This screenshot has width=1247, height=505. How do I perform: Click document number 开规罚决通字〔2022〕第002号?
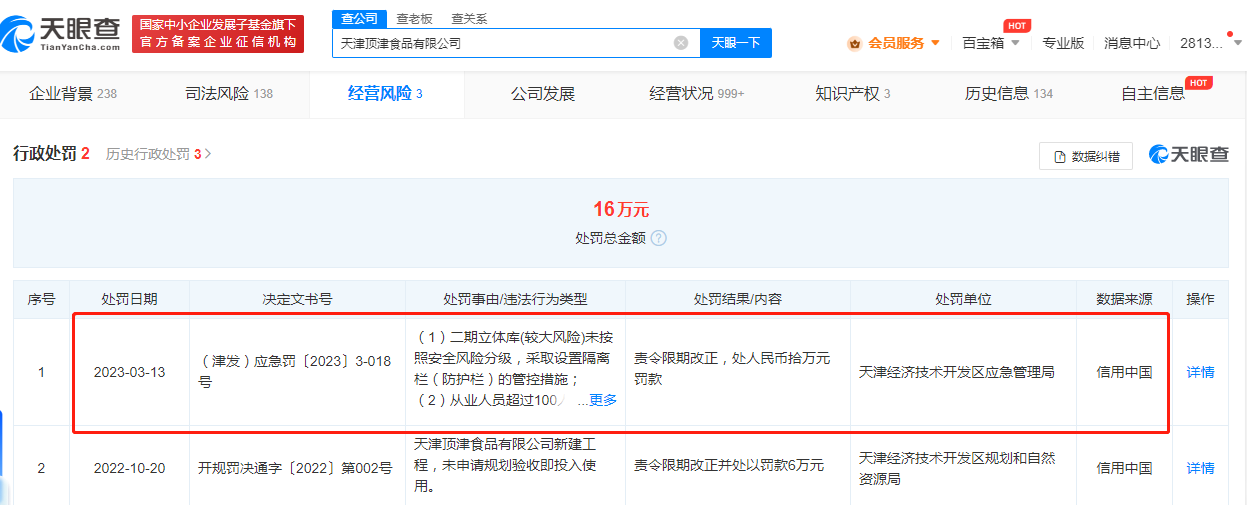(295, 467)
